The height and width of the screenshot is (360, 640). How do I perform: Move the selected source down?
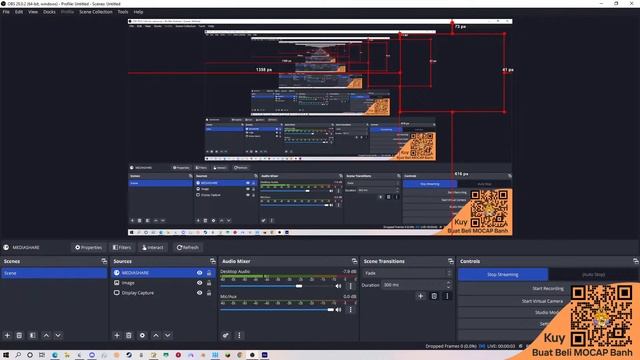[x=168, y=335]
